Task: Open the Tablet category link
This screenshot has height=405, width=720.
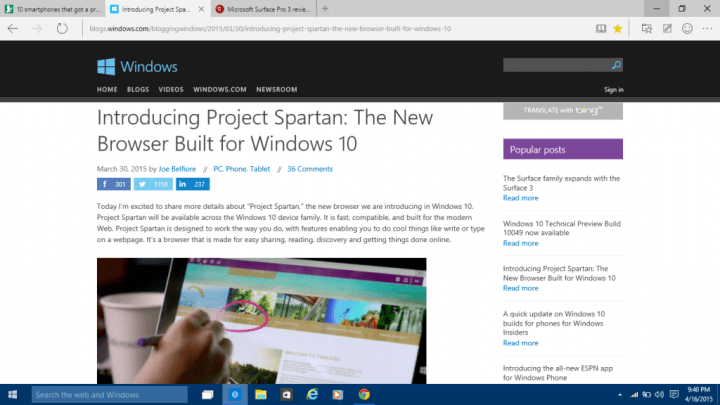Action: coord(260,169)
